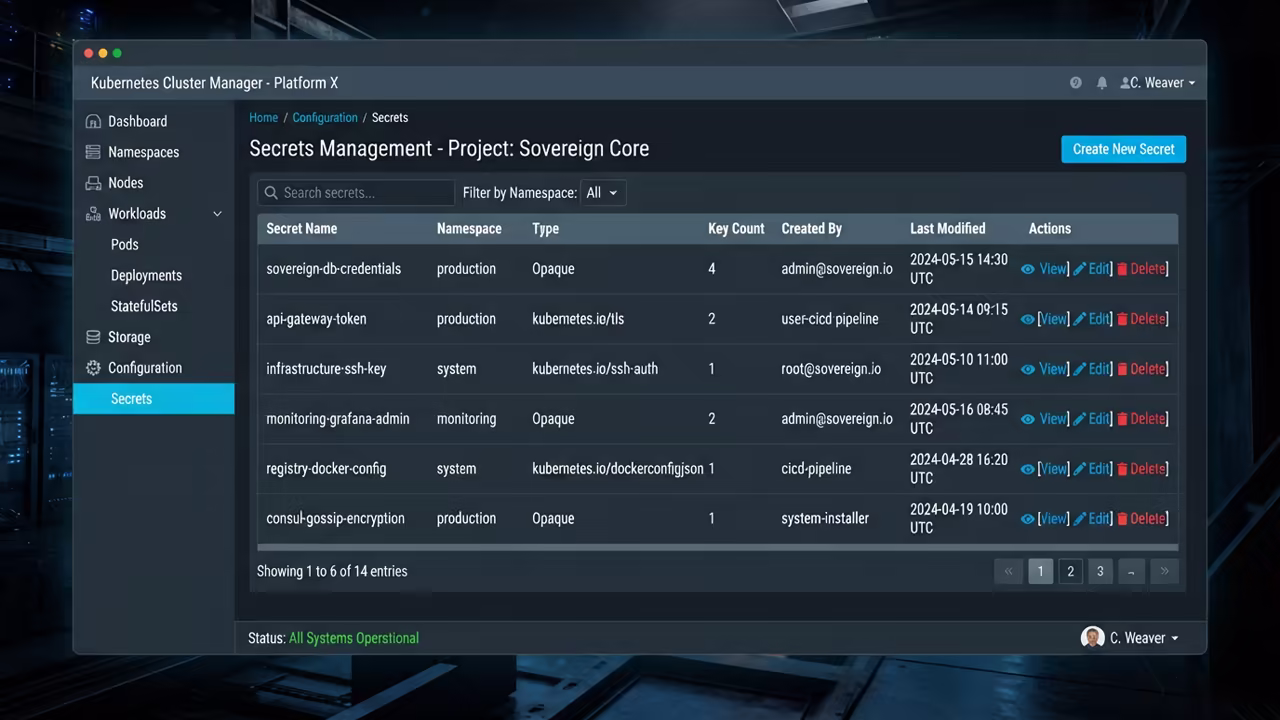Click the last page double-arrow button
The height and width of the screenshot is (720, 1280).
[x=1164, y=571]
